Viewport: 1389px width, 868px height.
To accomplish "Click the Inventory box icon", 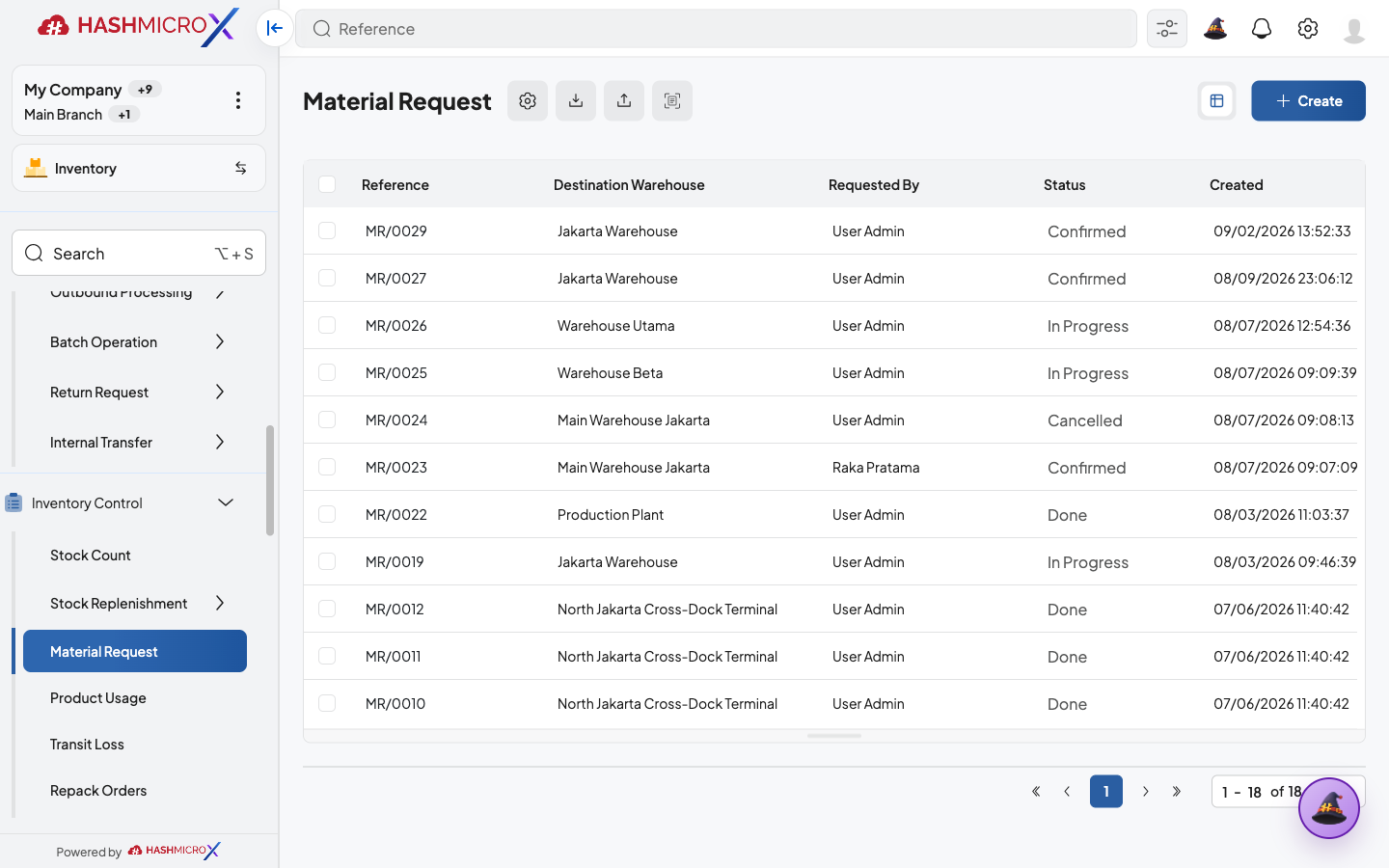I will point(36,167).
